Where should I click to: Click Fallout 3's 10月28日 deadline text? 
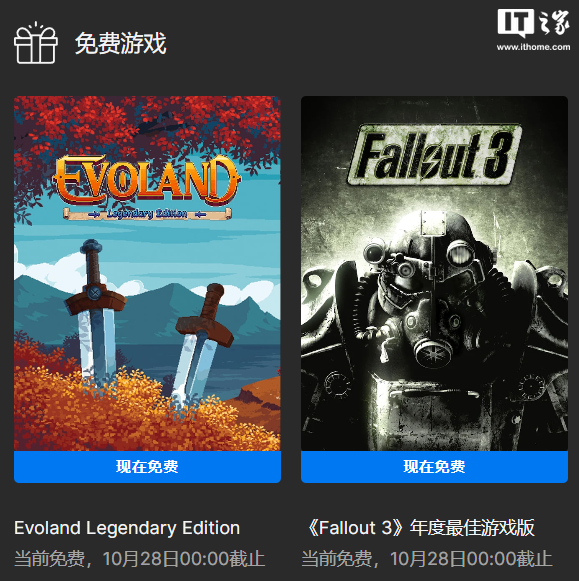click(x=427, y=558)
